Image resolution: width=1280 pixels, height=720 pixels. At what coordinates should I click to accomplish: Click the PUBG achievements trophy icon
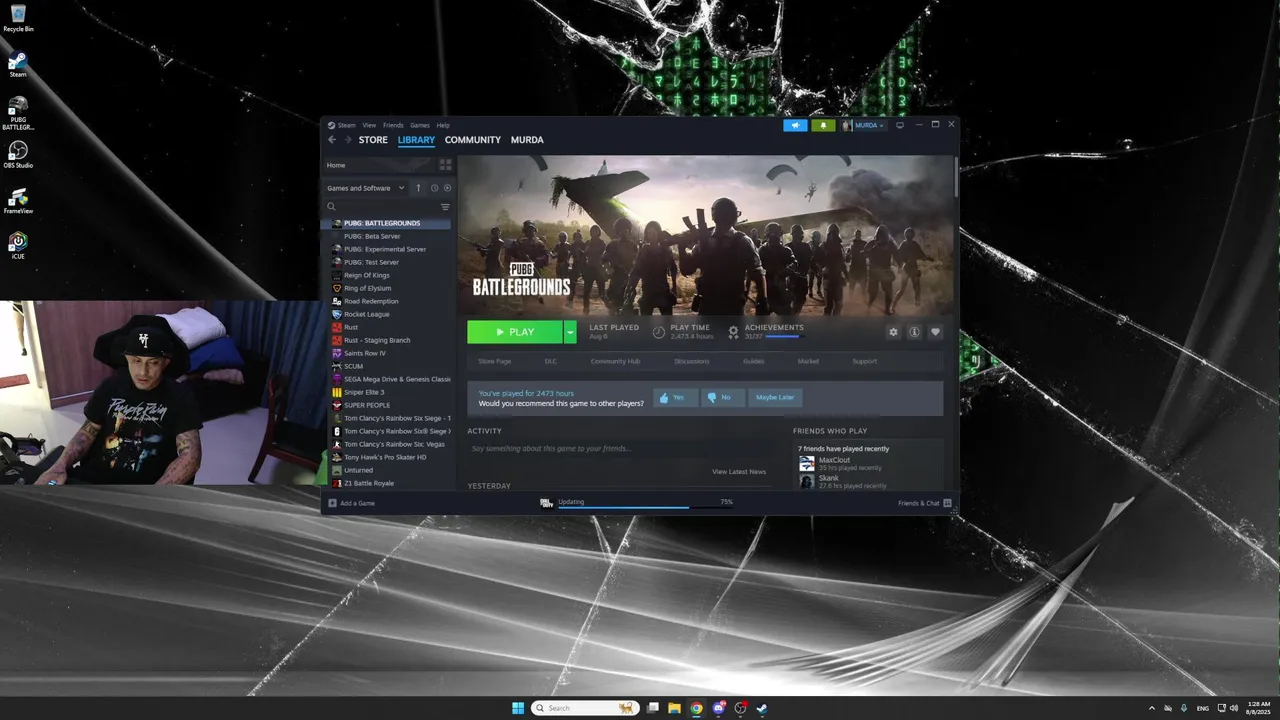733,332
